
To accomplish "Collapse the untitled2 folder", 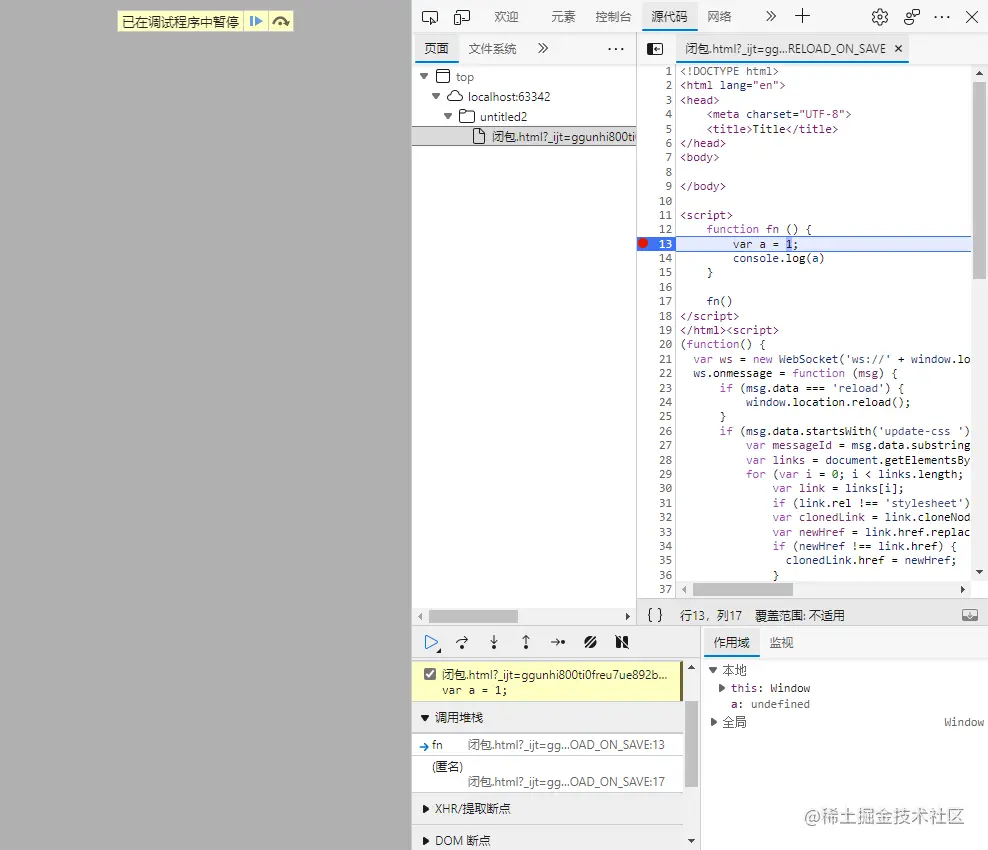I will [448, 117].
